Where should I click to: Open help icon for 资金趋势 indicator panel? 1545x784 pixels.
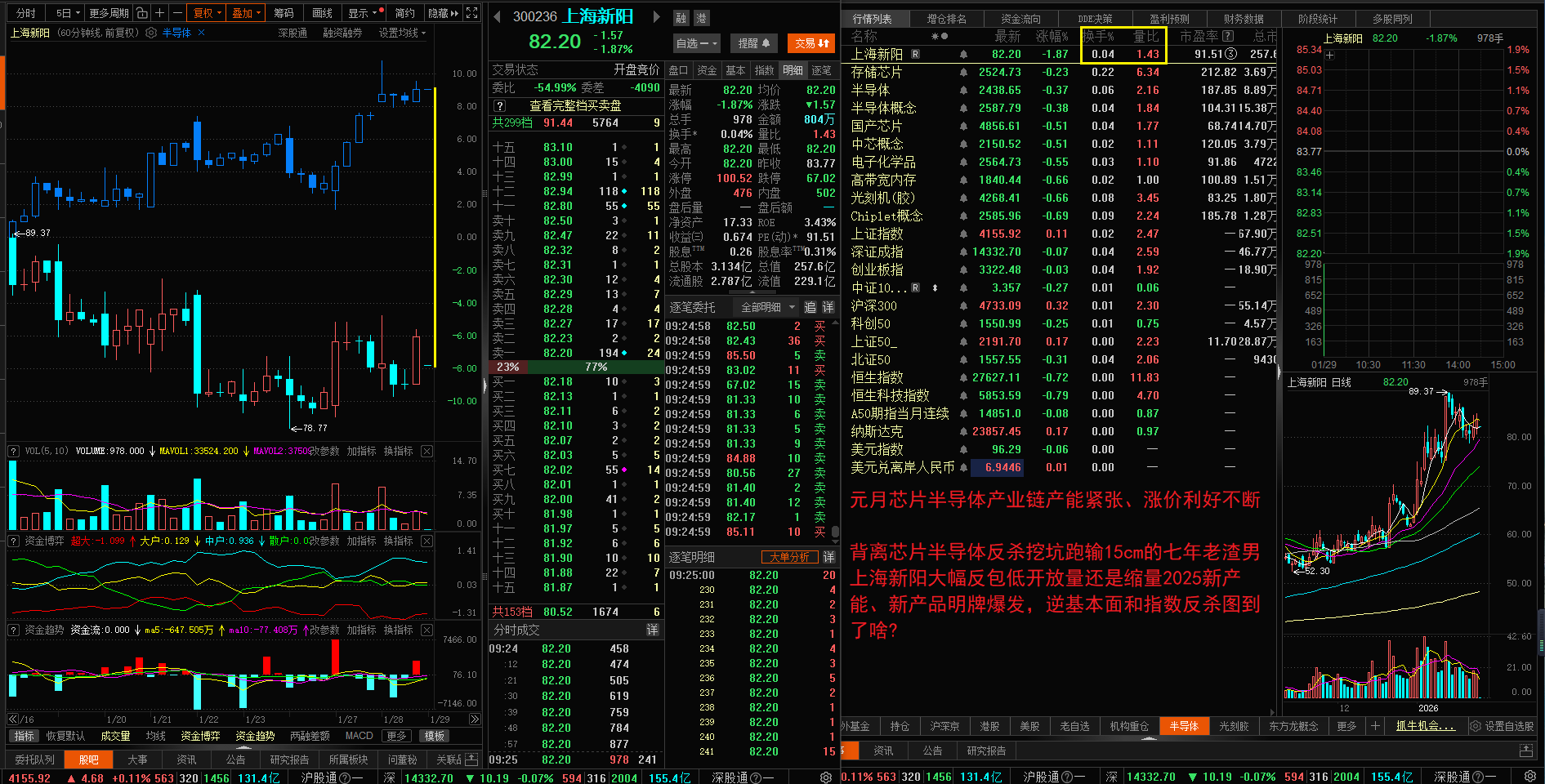pyautogui.click(x=13, y=630)
